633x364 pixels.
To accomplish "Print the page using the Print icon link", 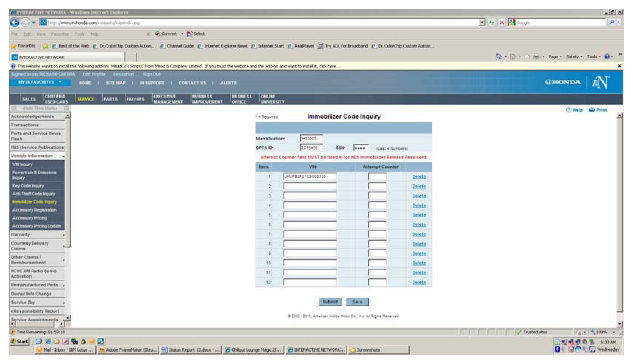I will [x=598, y=110].
